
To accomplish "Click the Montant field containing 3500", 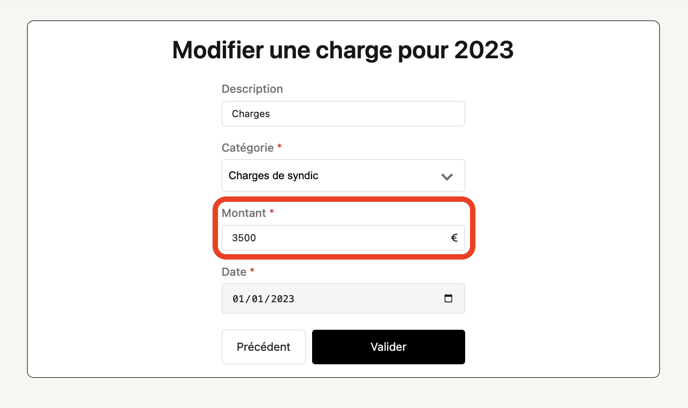I will pyautogui.click(x=330, y=238).
